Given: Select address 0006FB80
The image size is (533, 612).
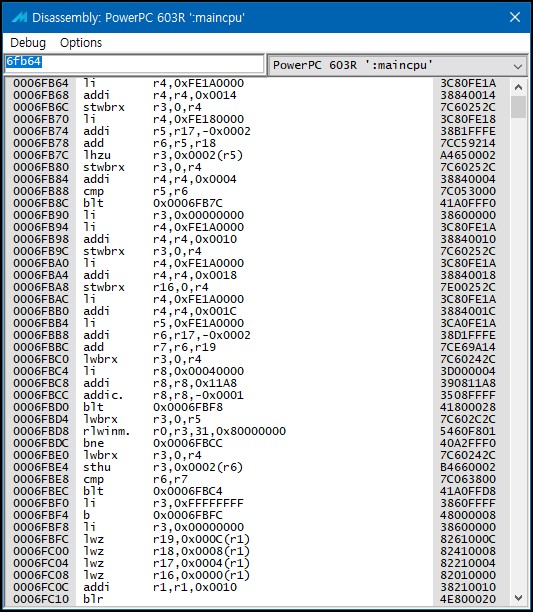Looking at the screenshot, I should [41, 167].
